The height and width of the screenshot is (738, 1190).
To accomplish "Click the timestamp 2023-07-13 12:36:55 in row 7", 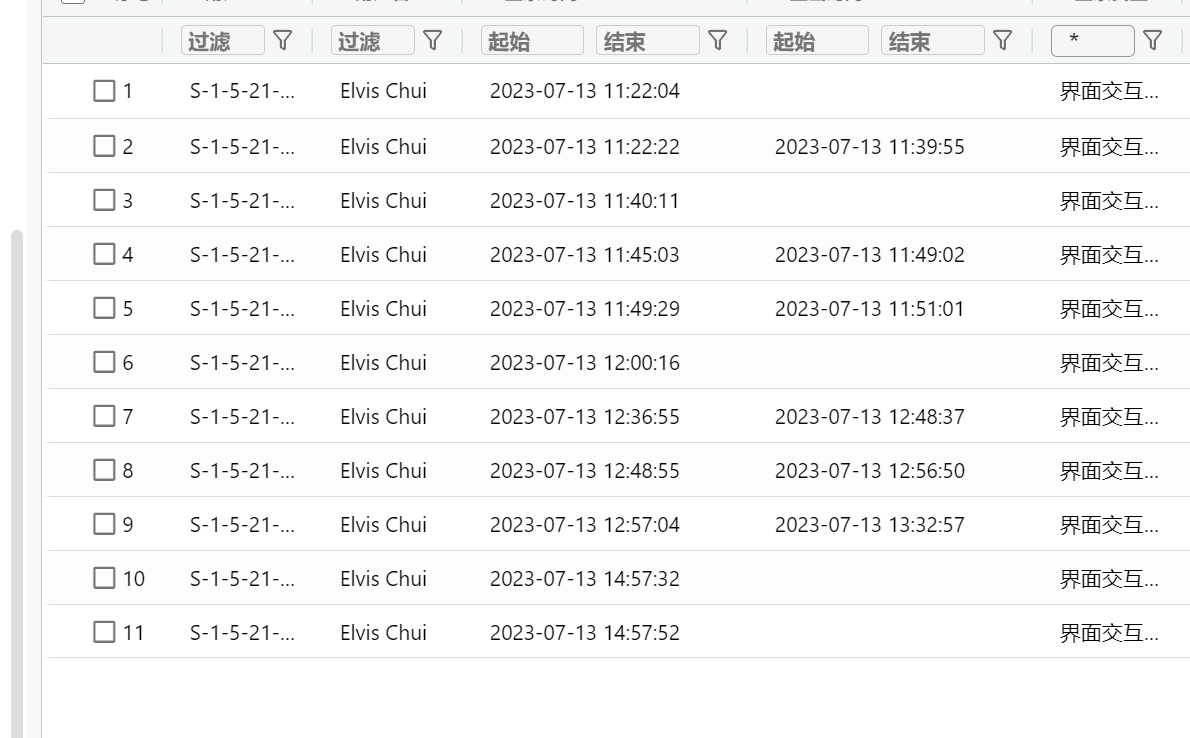I will pos(584,415).
